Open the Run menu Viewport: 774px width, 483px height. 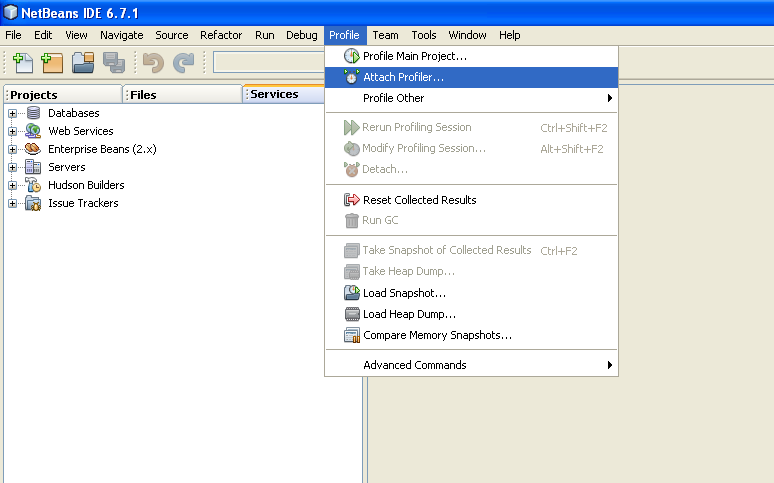tap(265, 35)
